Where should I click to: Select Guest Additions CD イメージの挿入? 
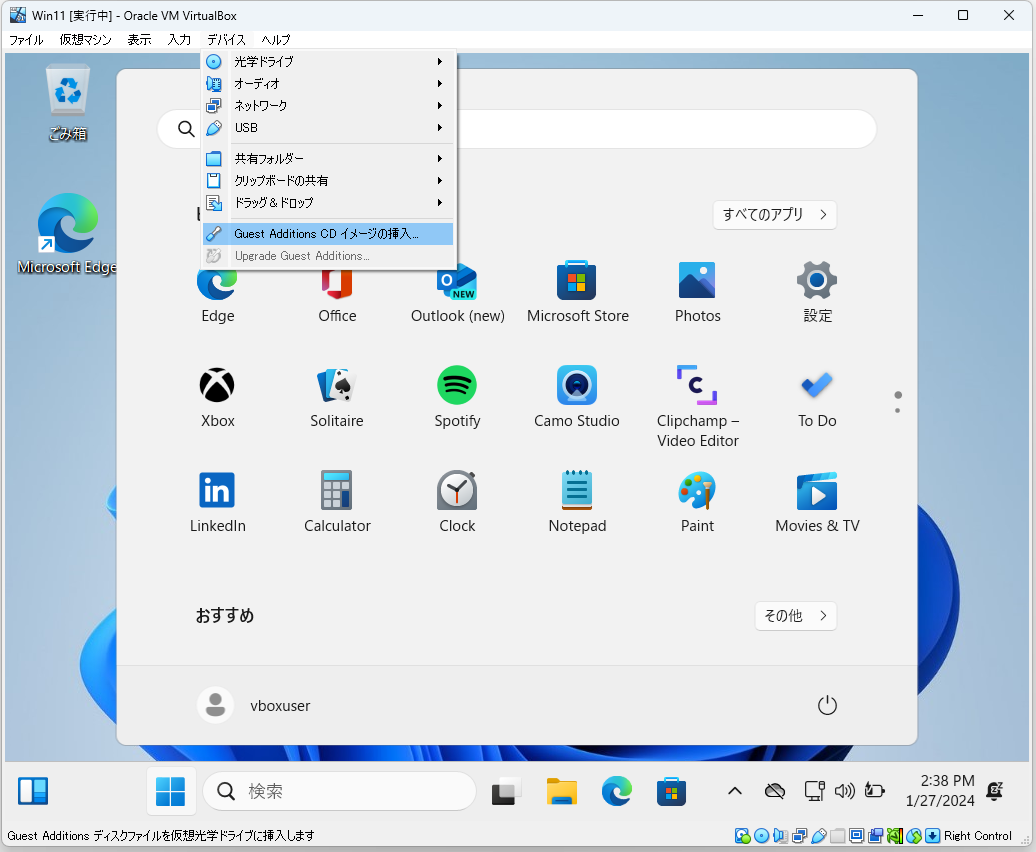click(328, 234)
